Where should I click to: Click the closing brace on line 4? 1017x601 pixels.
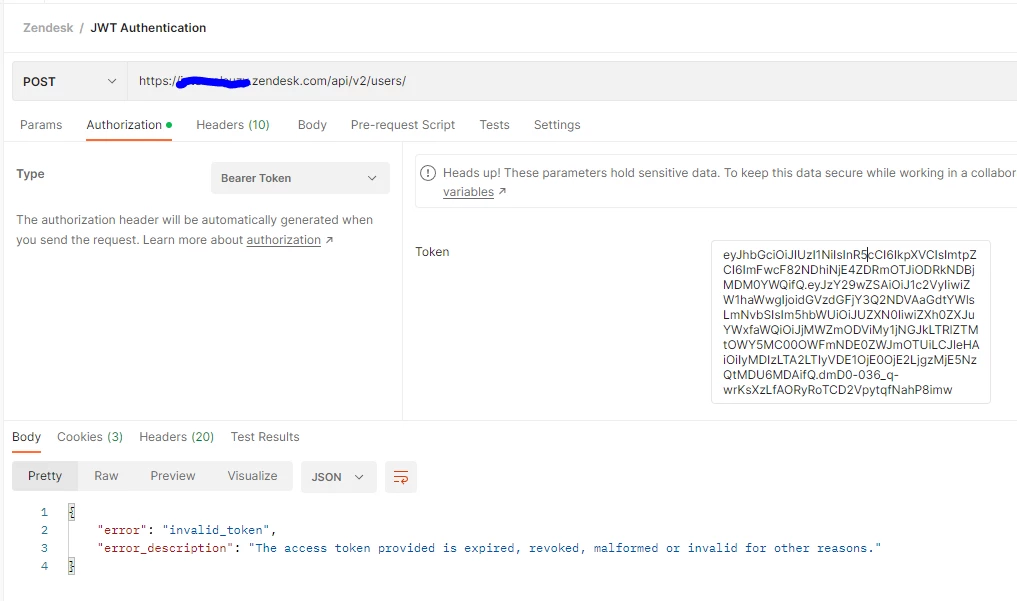72,566
